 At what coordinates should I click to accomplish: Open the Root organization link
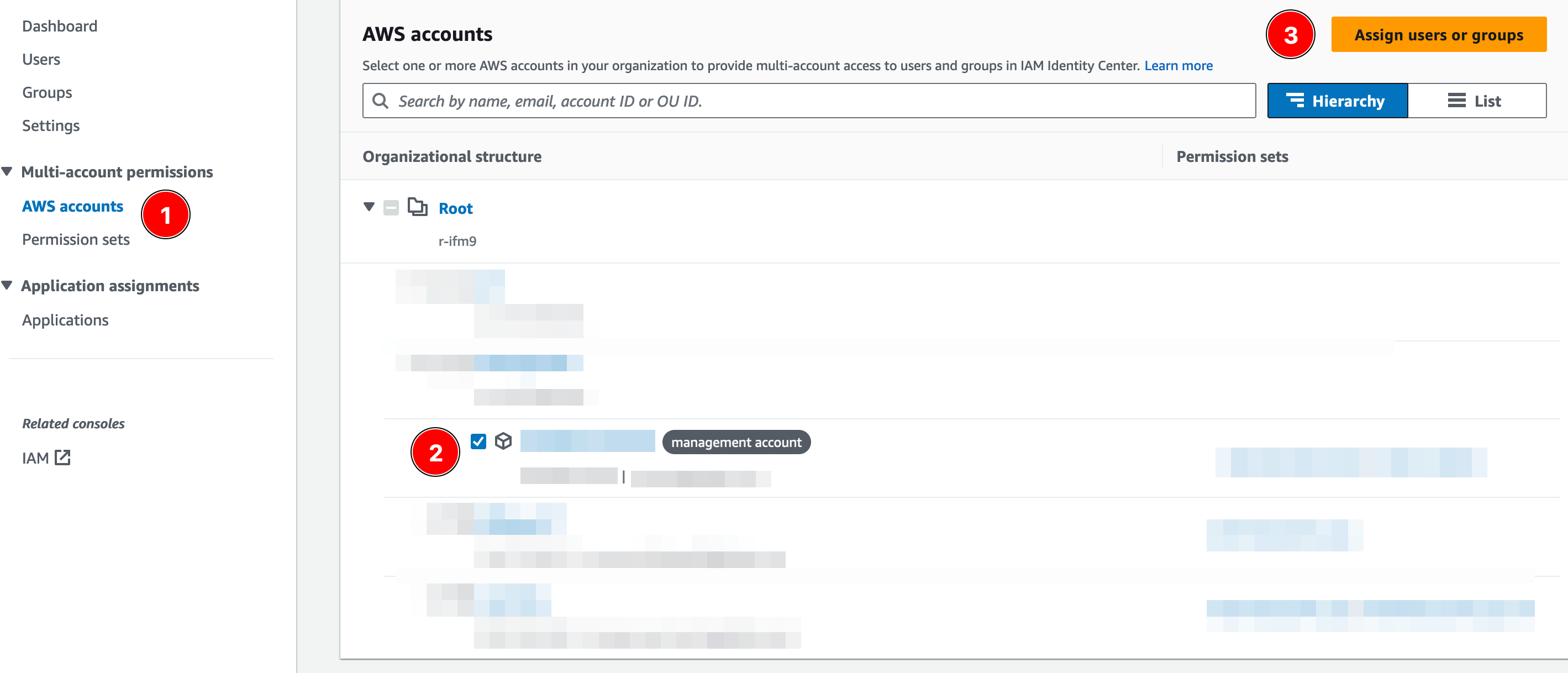[455, 208]
